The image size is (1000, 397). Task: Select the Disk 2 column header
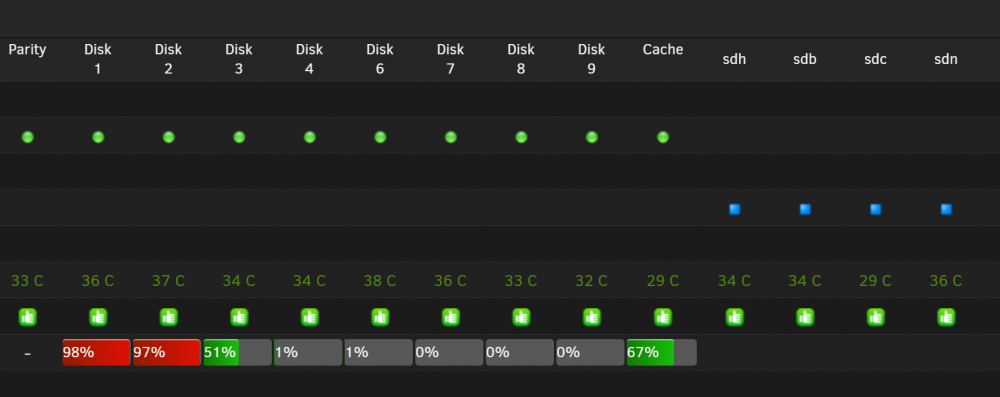point(168,59)
